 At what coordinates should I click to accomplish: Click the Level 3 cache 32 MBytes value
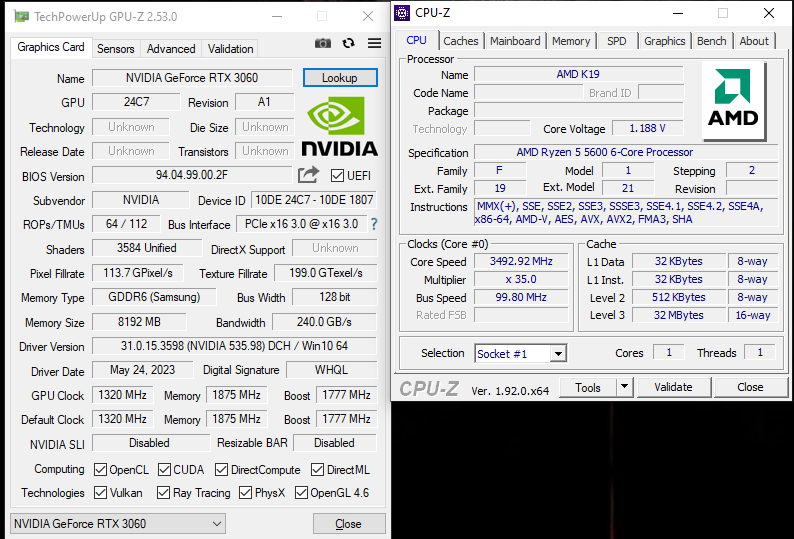click(679, 315)
